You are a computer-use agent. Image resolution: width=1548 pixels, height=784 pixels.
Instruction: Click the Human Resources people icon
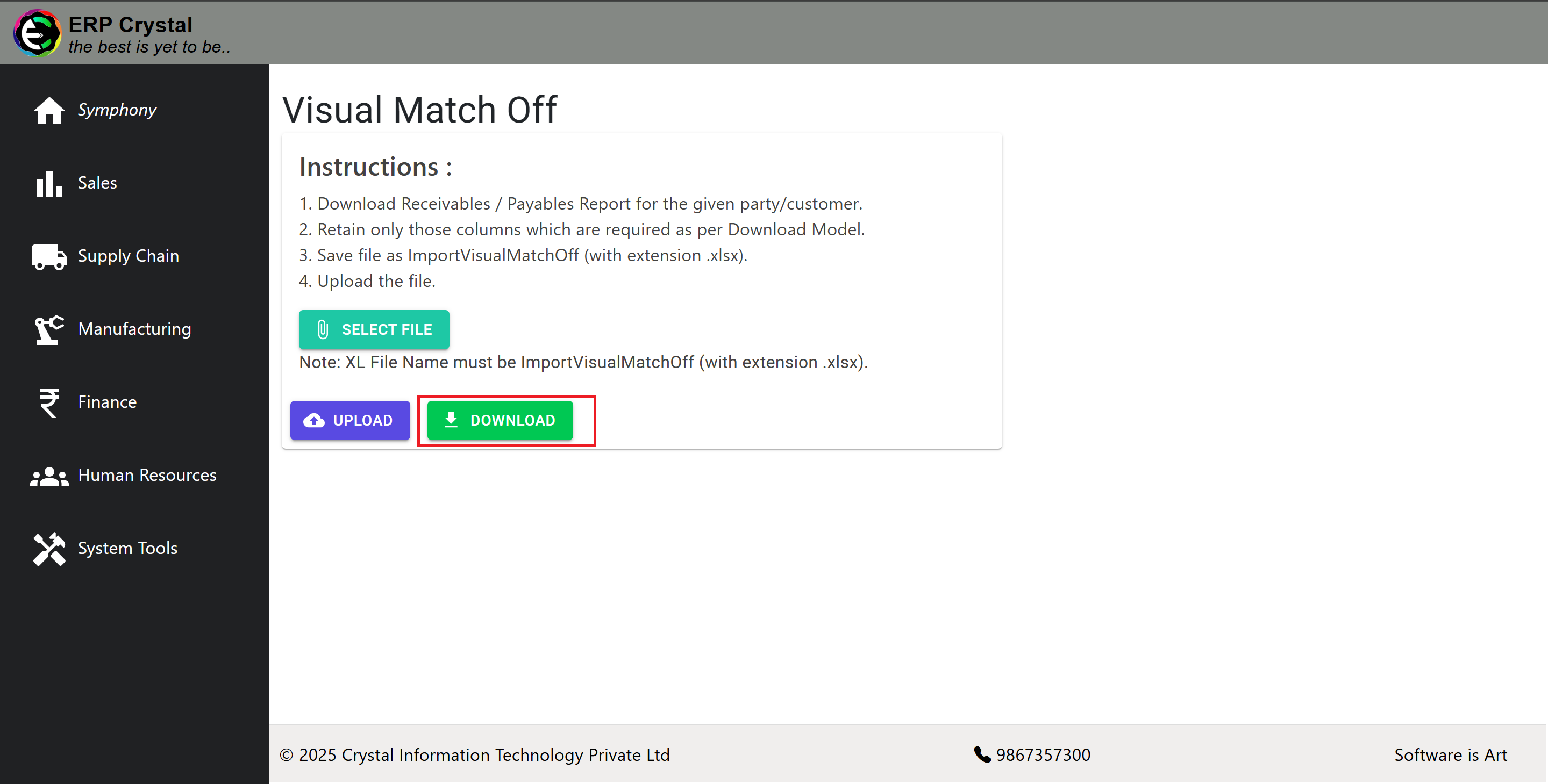pyautogui.click(x=49, y=476)
